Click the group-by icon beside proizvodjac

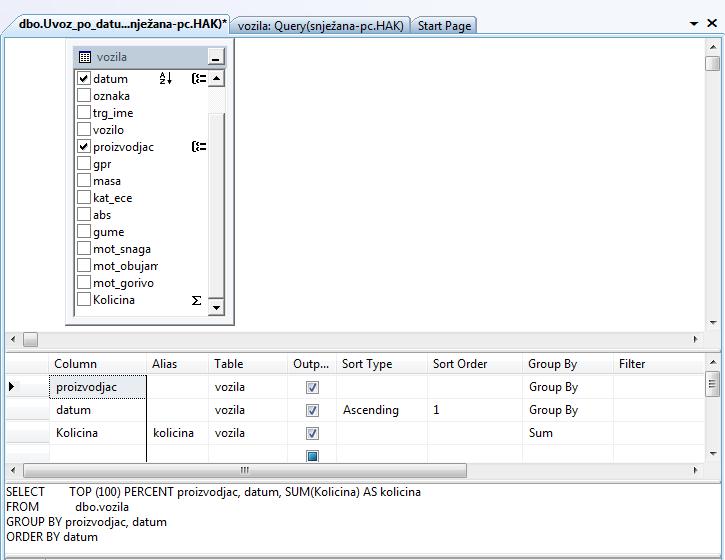[199, 147]
